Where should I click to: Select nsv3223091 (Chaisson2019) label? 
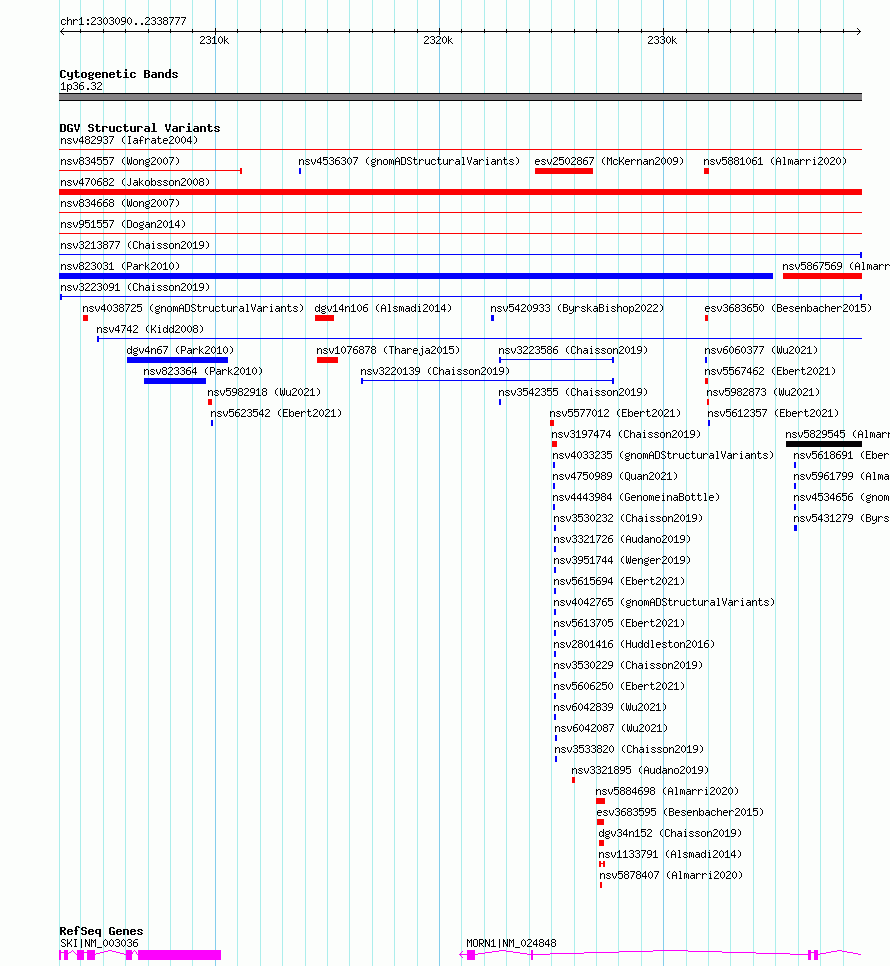(135, 287)
